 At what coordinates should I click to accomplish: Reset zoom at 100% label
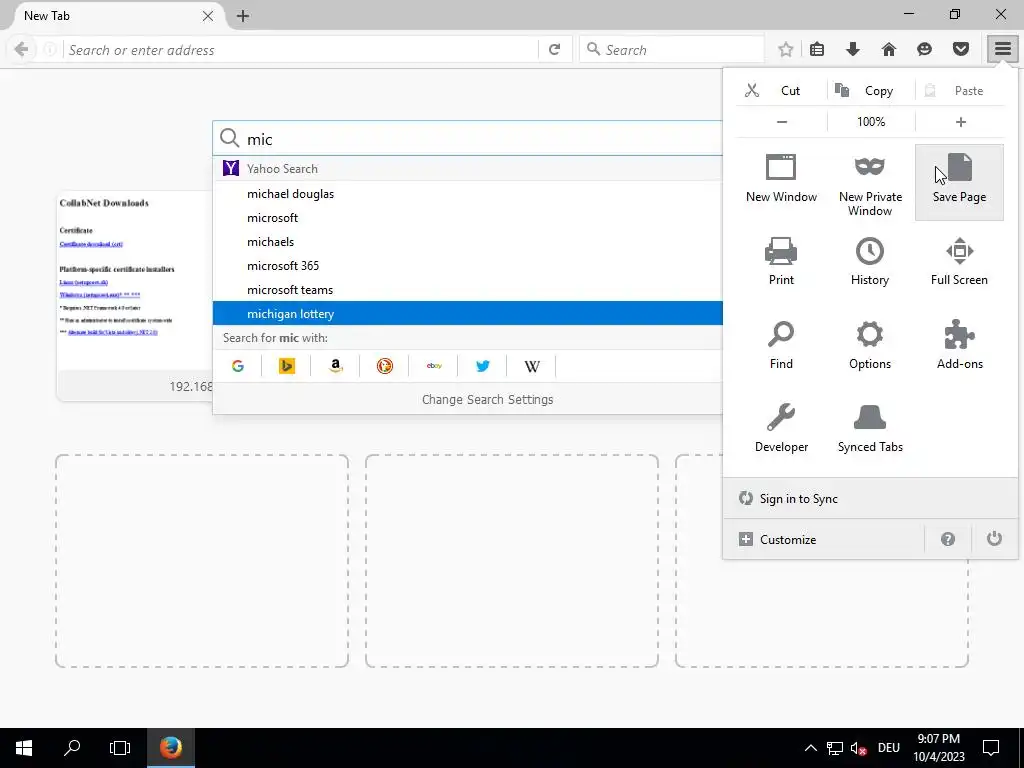871,121
